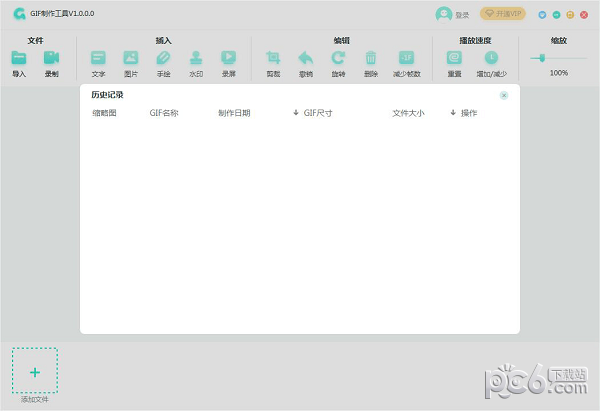
Task: Add a watermark with the 水印 icon
Action: (196, 58)
